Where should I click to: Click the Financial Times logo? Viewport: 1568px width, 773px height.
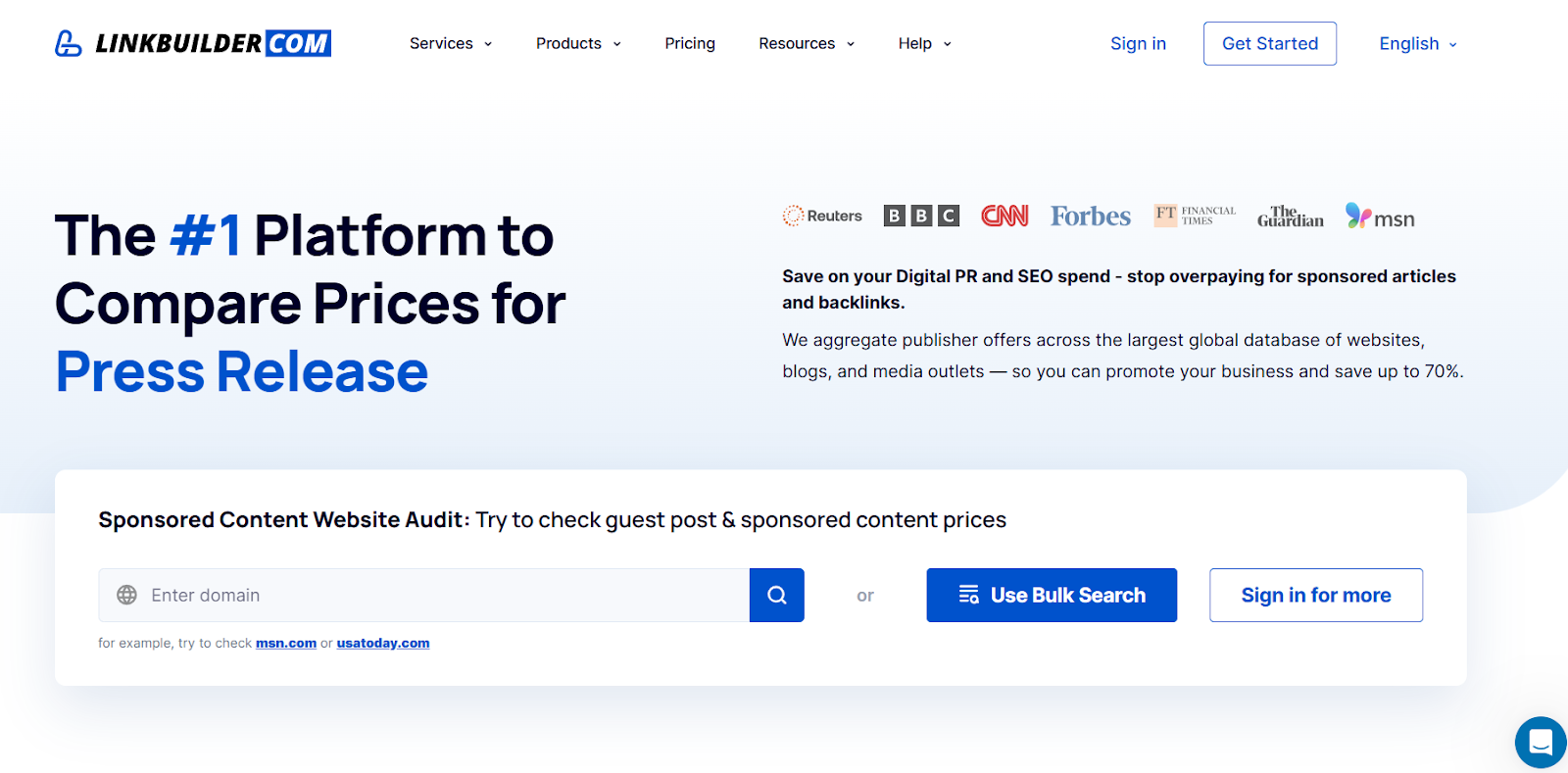pos(1195,216)
